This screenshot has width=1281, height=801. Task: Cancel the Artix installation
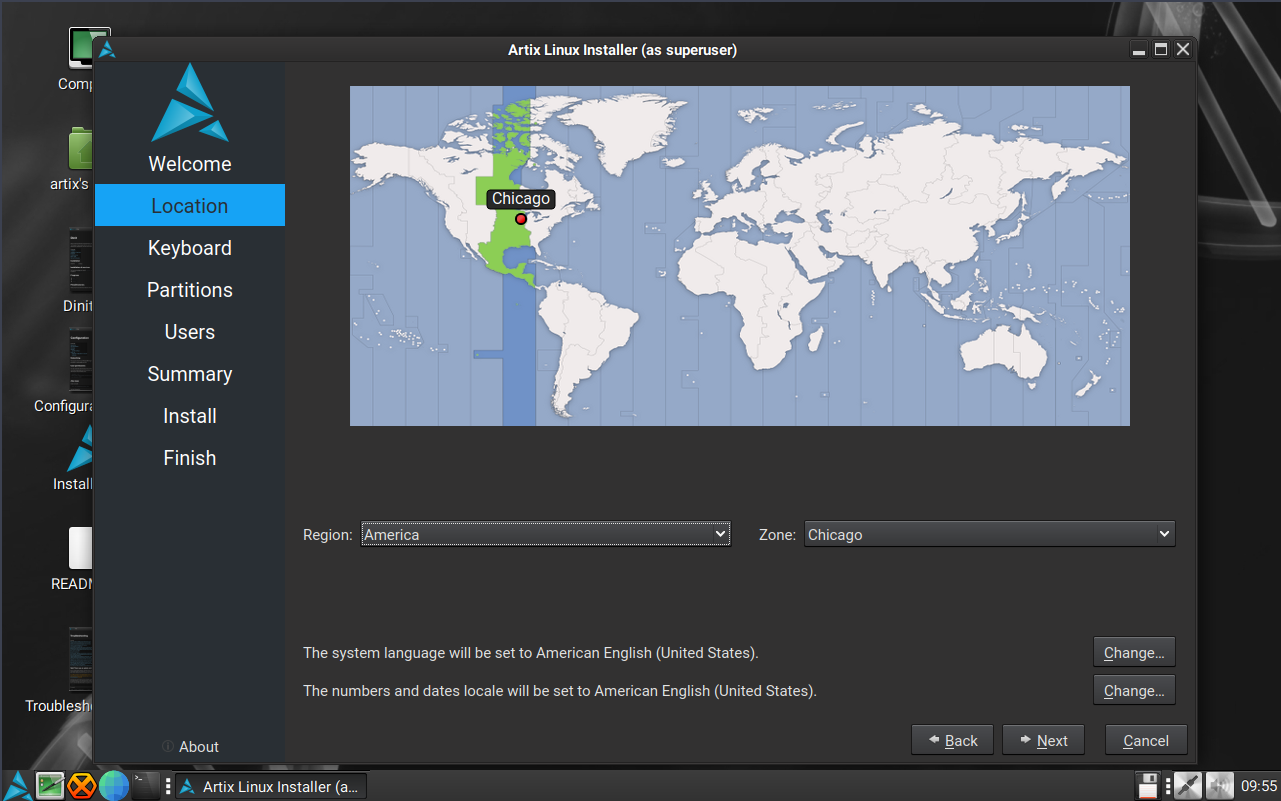tap(1146, 741)
